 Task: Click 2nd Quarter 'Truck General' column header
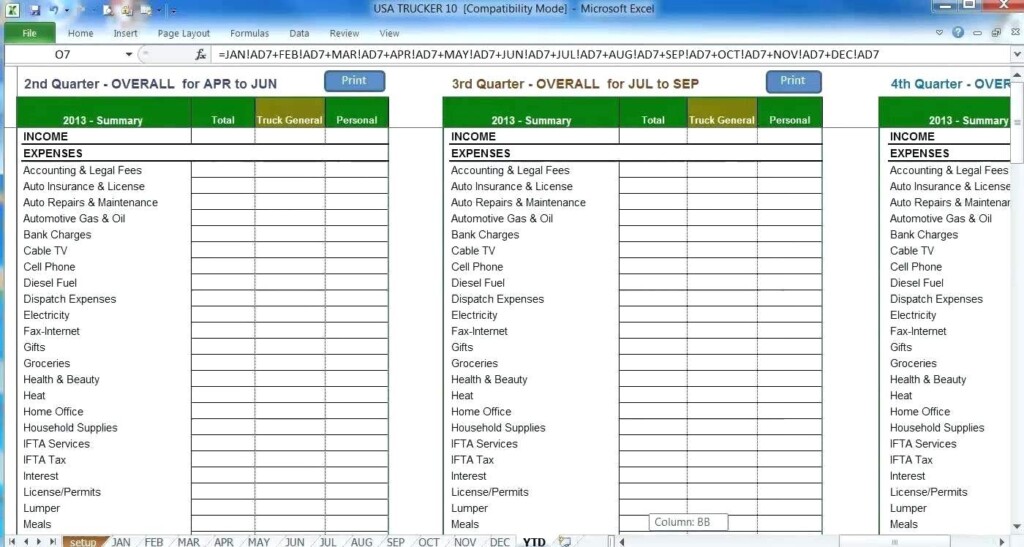click(289, 112)
